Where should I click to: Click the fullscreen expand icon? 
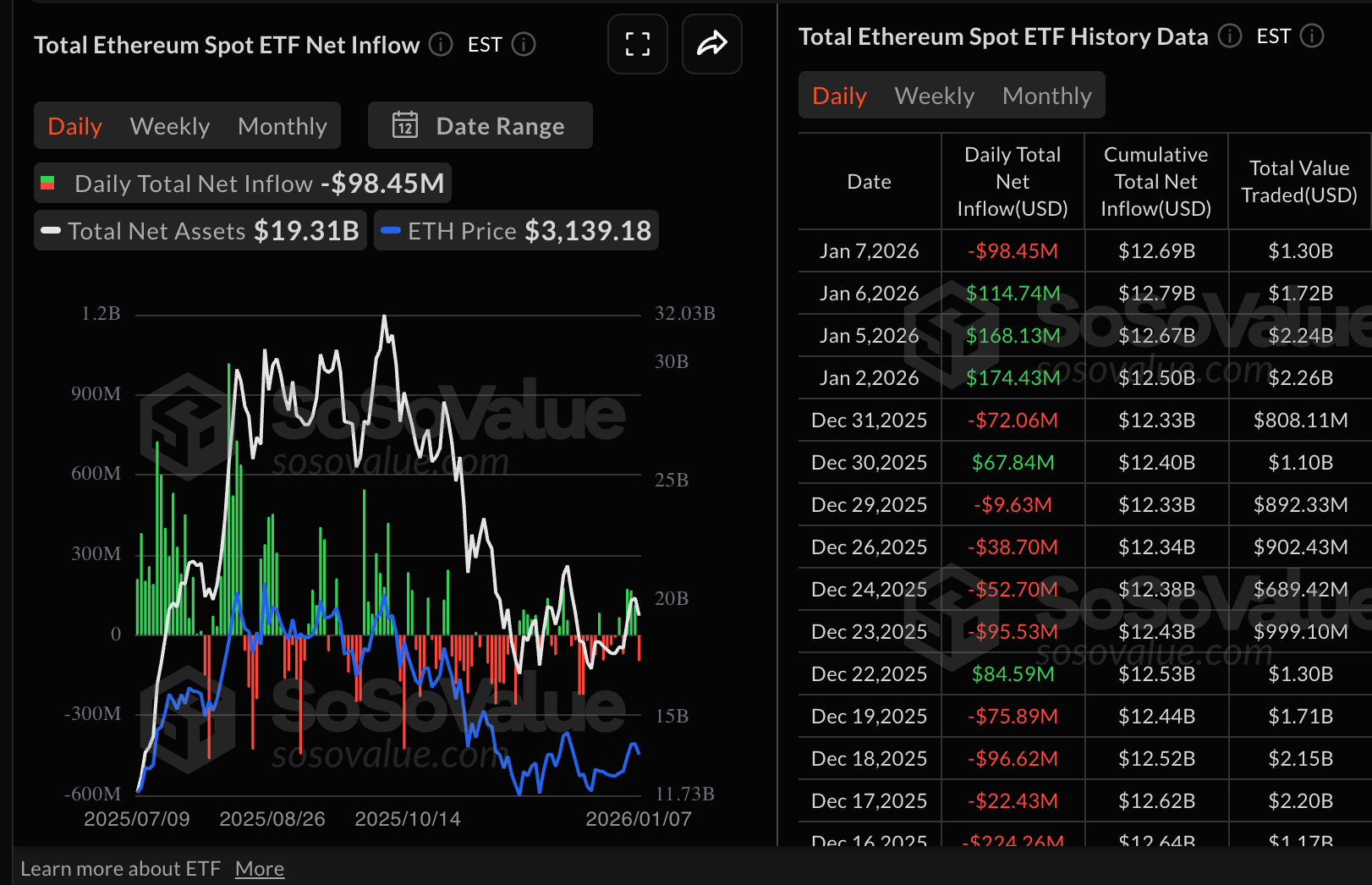click(x=638, y=44)
